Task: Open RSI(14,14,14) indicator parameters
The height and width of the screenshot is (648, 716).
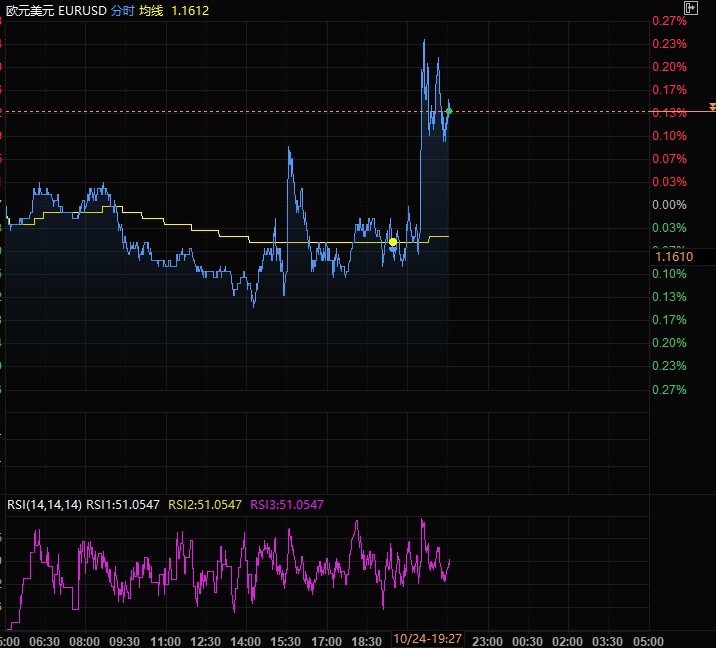Action: 44,505
